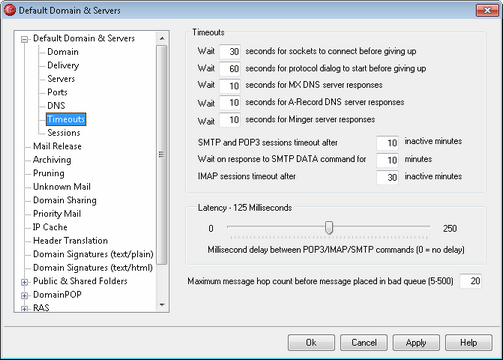The image size is (503, 360).
Task: Click the Ok button
Action: point(311,343)
